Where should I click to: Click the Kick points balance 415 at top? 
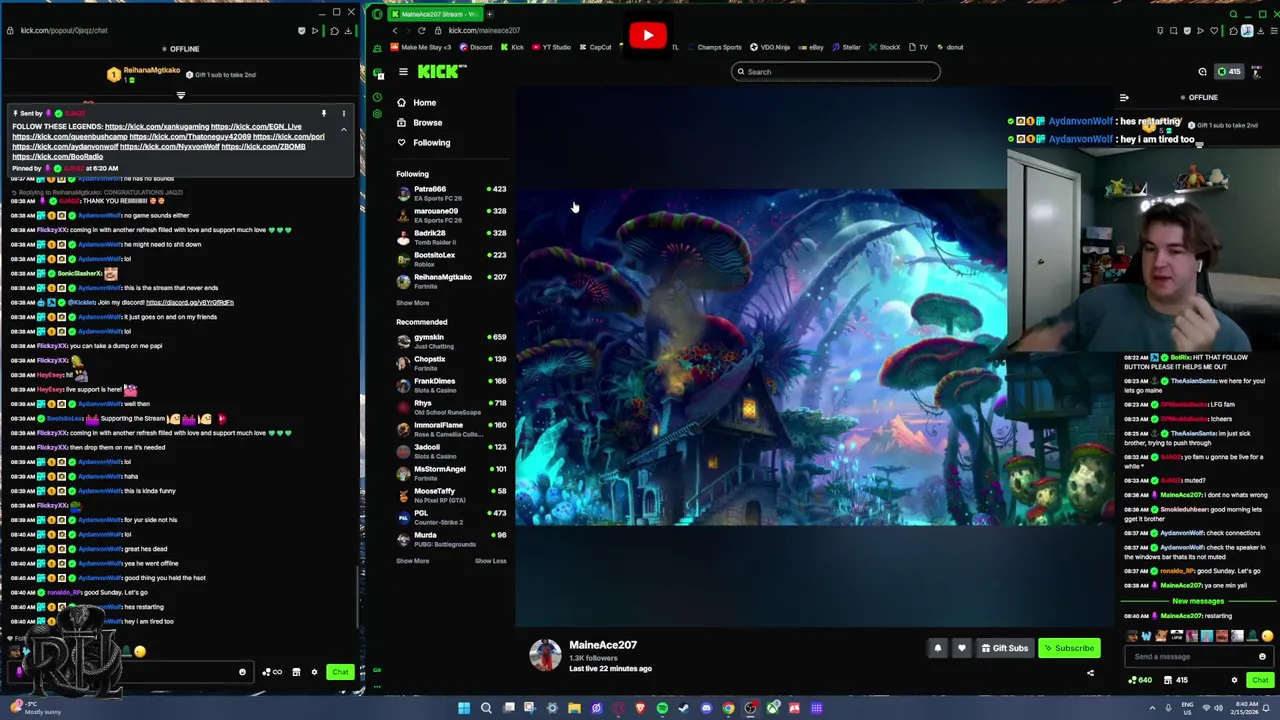[x=1229, y=72]
